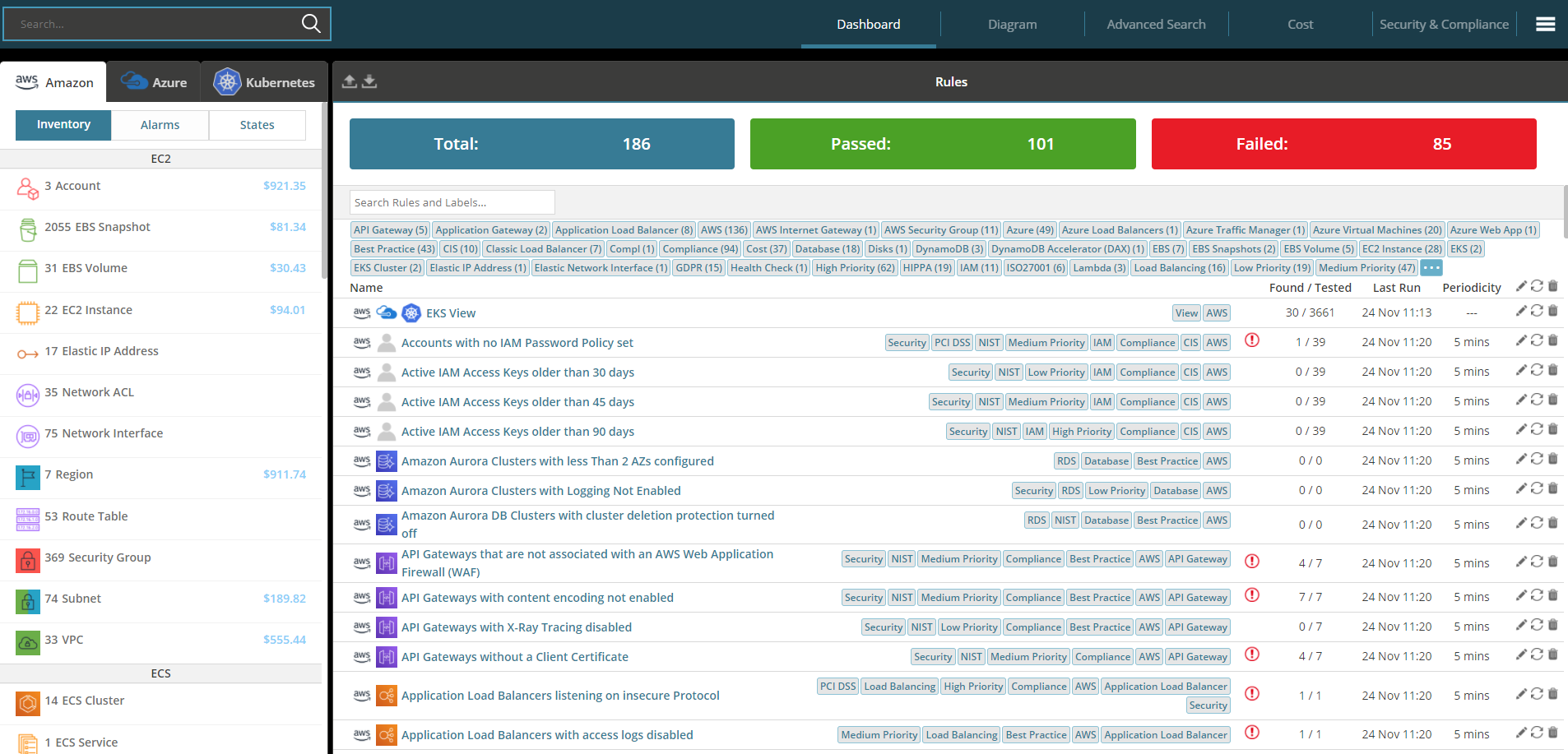
Task: Click the View tag on EKS View row
Action: (1186, 313)
